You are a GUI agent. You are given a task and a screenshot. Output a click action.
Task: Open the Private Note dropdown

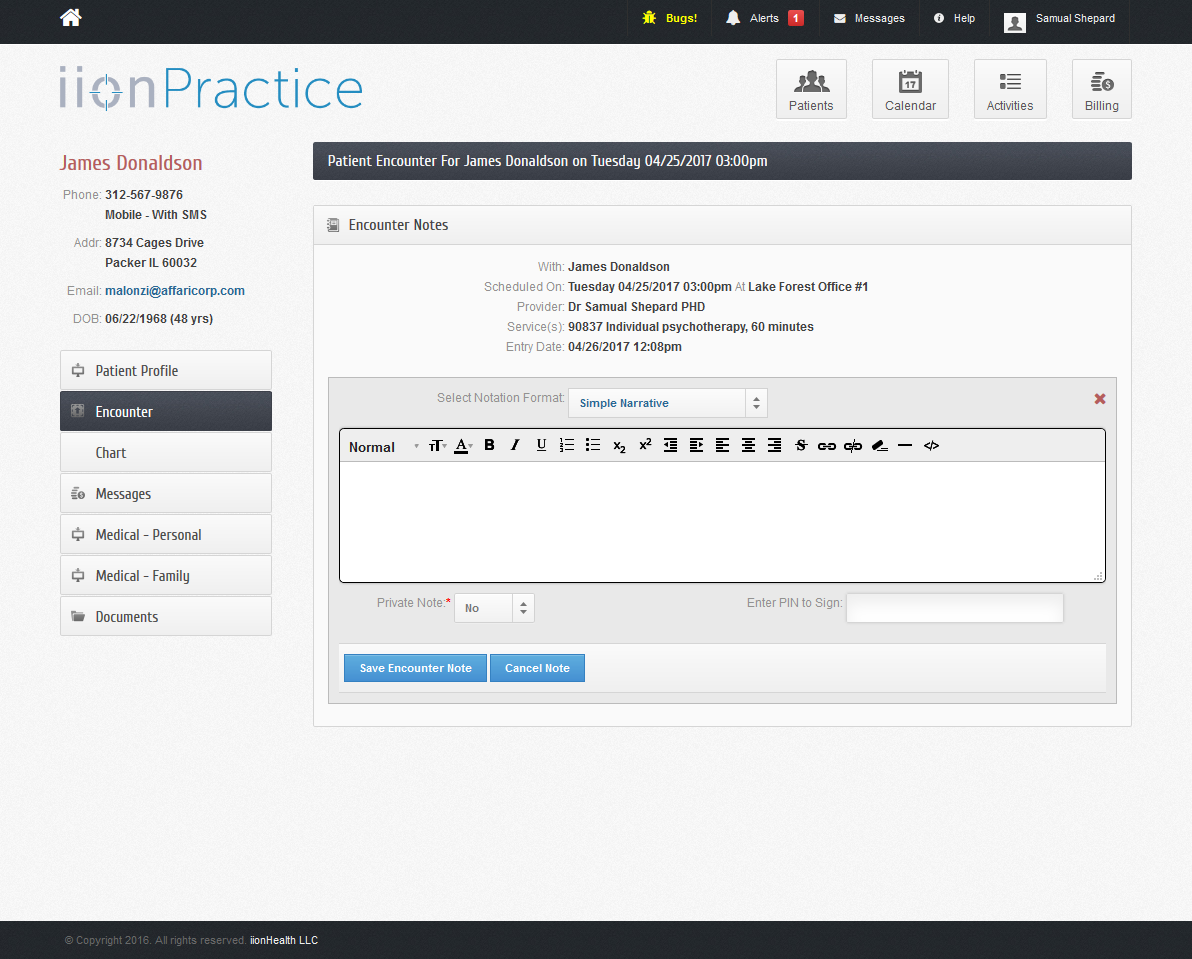[x=494, y=608]
